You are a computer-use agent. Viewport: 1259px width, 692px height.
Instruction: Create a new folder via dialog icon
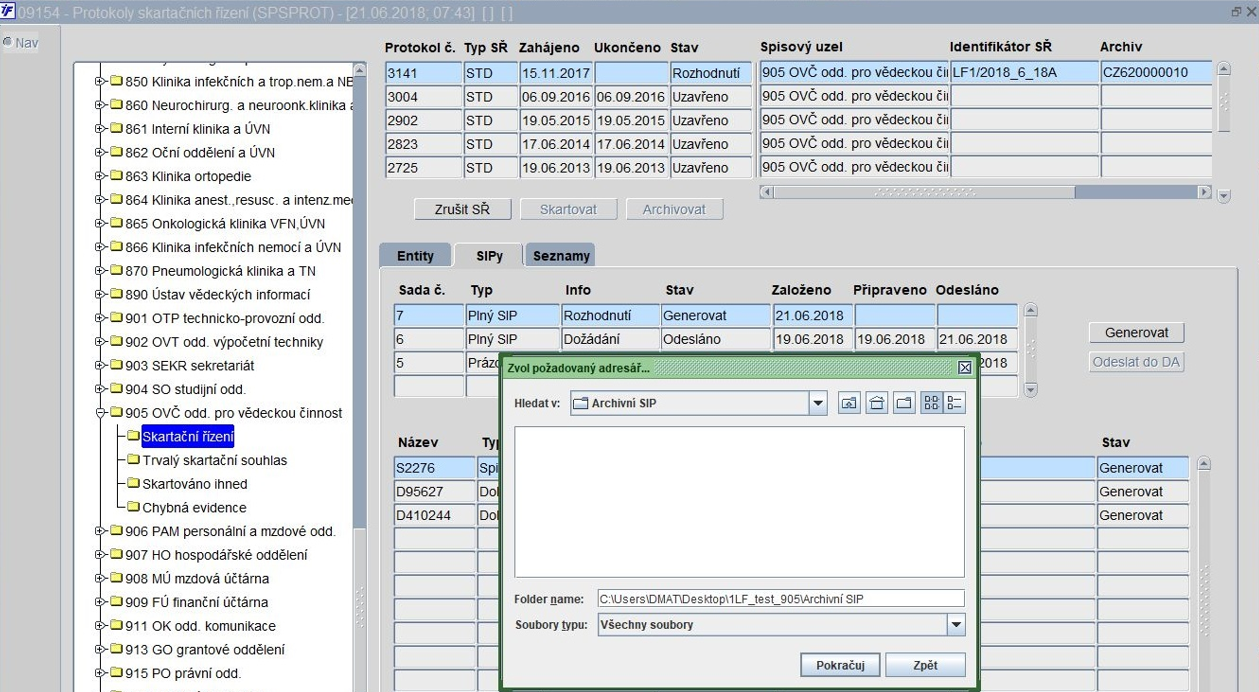tap(904, 403)
